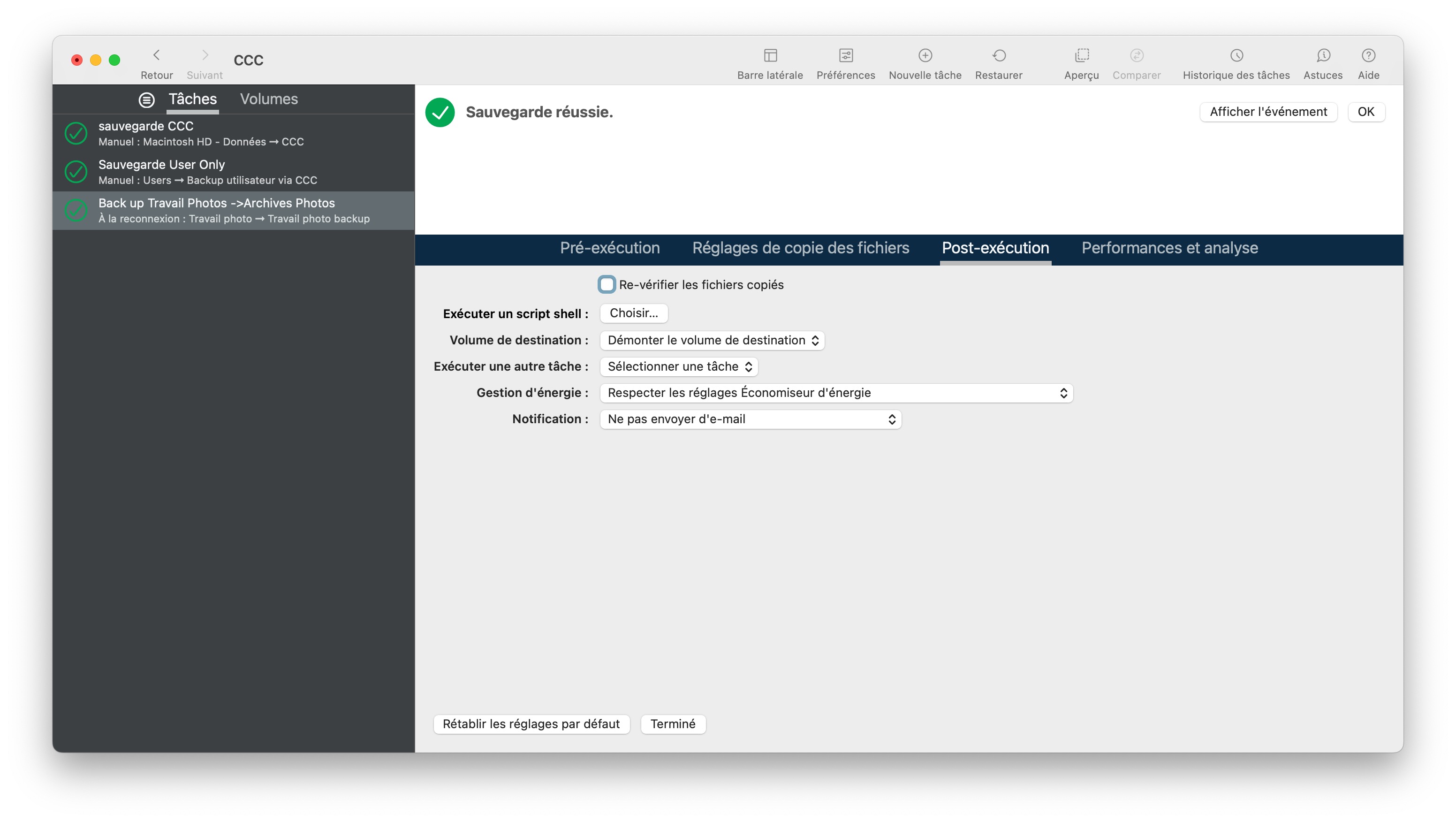Open the Aide help icon
The width and height of the screenshot is (1456, 822).
pos(1368,55)
